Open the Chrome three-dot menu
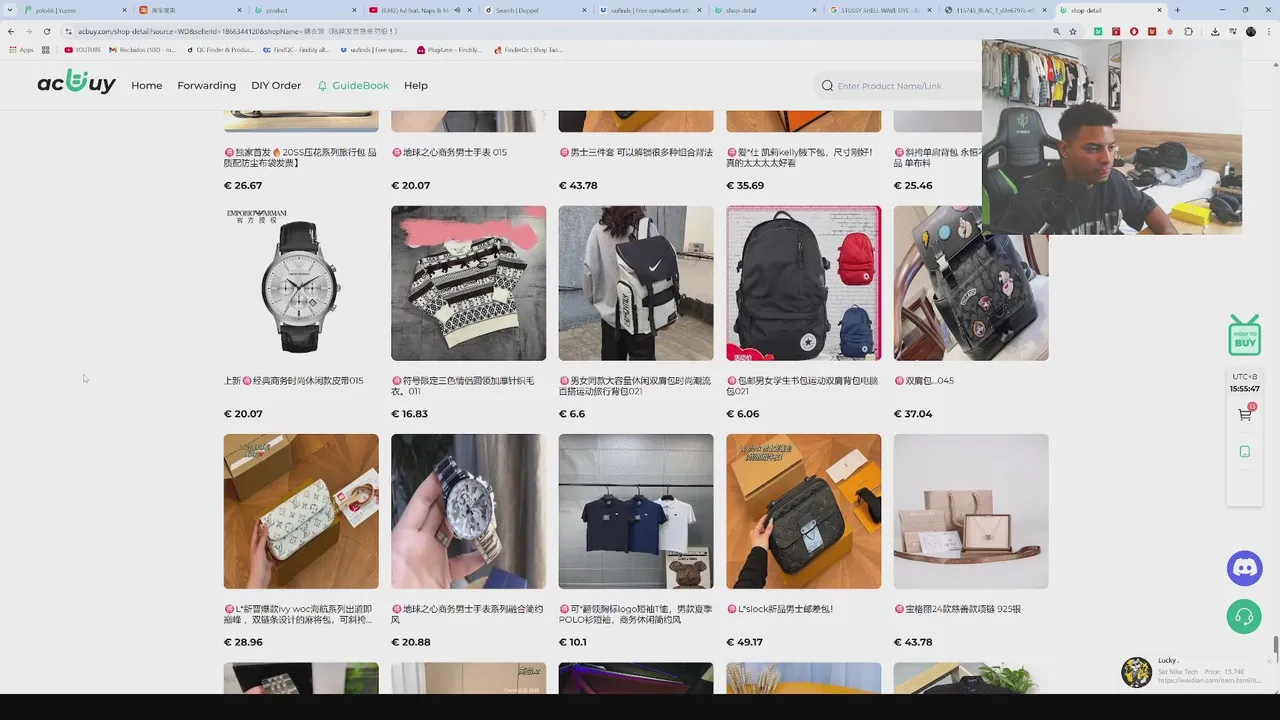This screenshot has width=1280, height=720. [1268, 31]
